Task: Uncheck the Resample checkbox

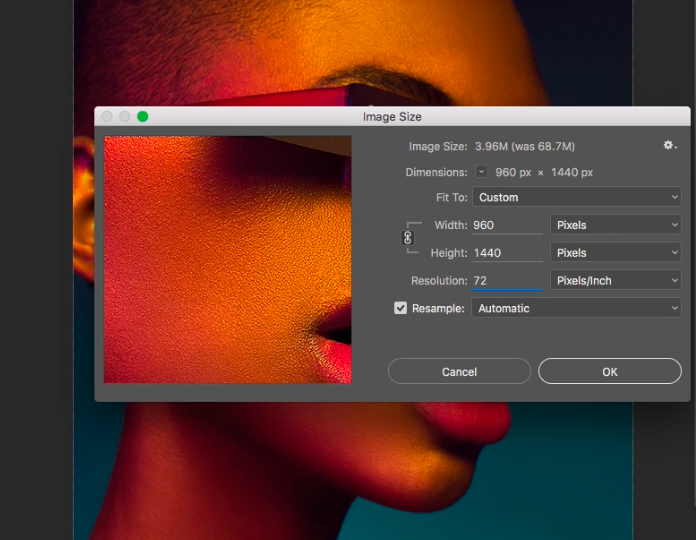Action: 400,308
